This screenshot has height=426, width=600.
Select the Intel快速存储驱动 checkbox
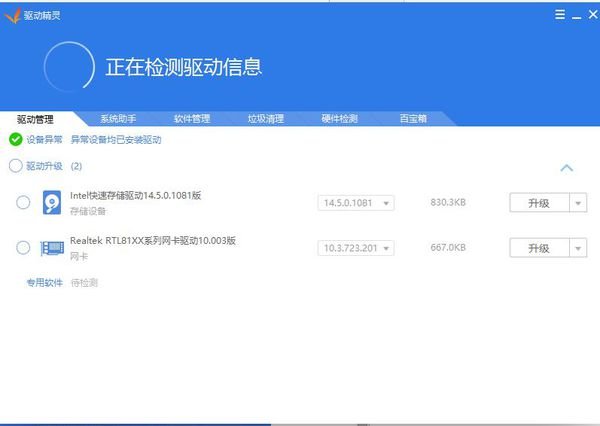click(x=23, y=202)
